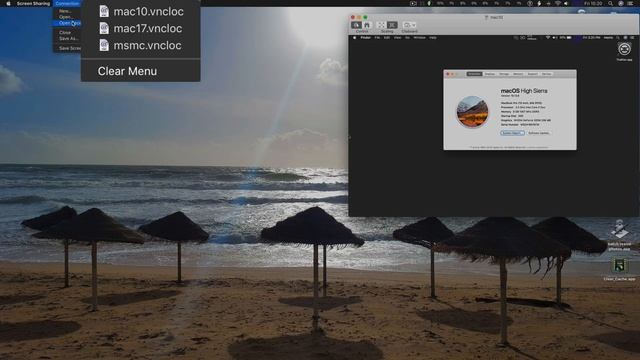
Task: Open msmc.vncloc from the recent connections
Action: pos(140,45)
